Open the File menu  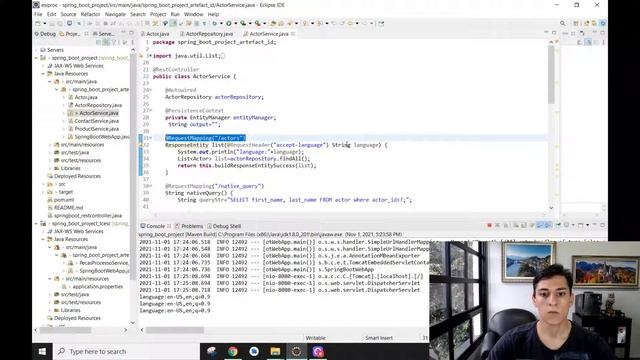[x=38, y=14]
